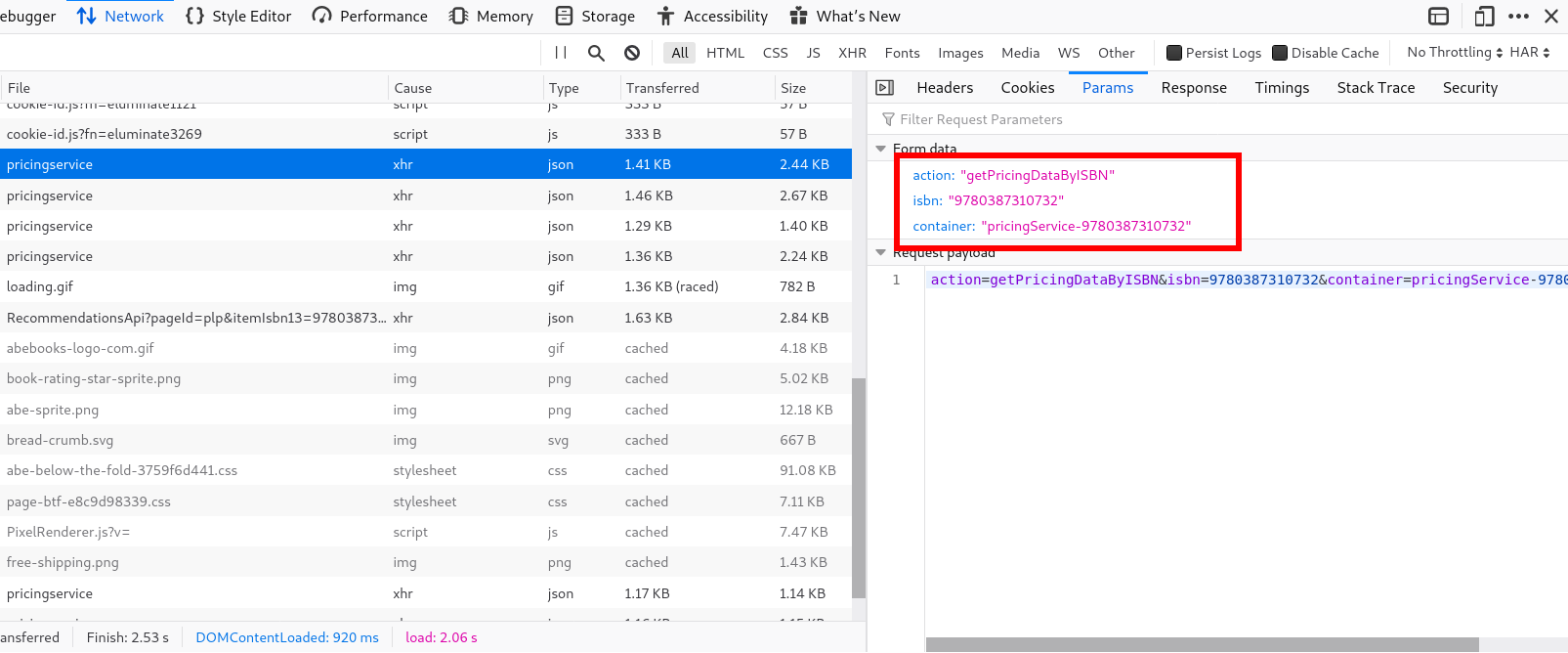Collapse the Request payload section
Screen dimensions: 1568x653
click(x=881, y=252)
